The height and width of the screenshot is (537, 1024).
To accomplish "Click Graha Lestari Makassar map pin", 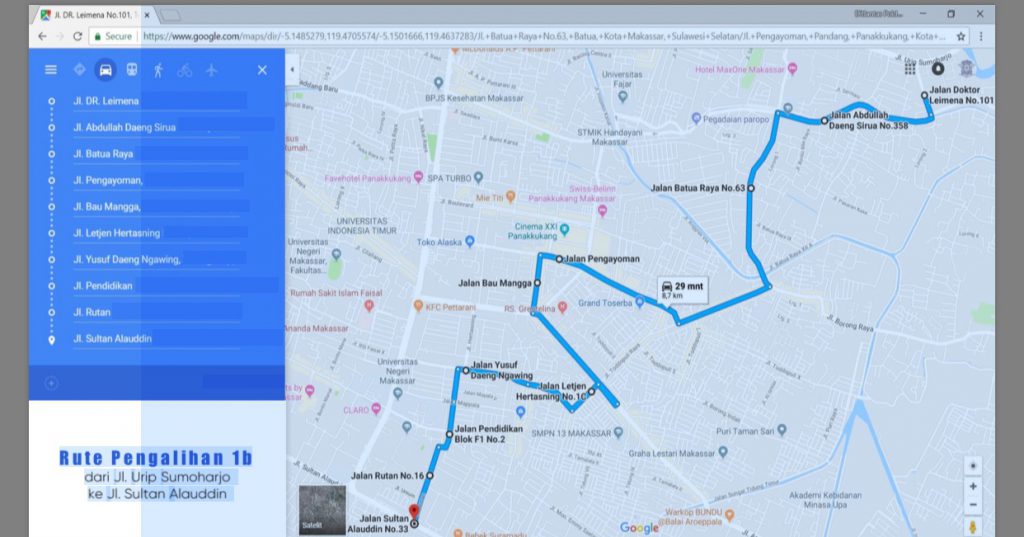I will [x=723, y=451].
